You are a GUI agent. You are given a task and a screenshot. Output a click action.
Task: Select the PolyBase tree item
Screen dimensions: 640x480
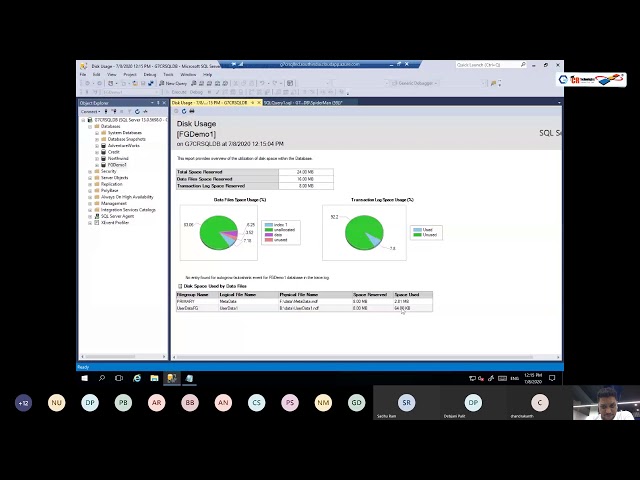tap(109, 191)
